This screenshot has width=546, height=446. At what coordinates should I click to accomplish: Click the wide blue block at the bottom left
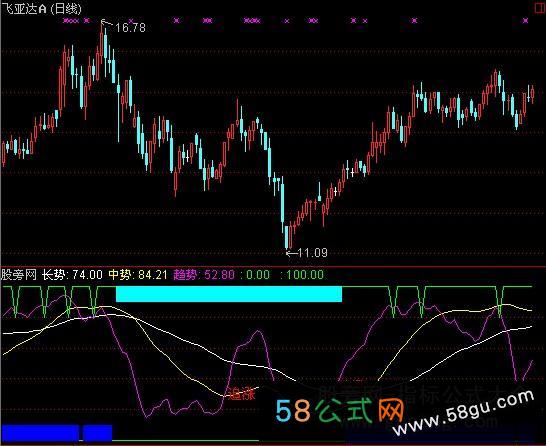click(40, 433)
